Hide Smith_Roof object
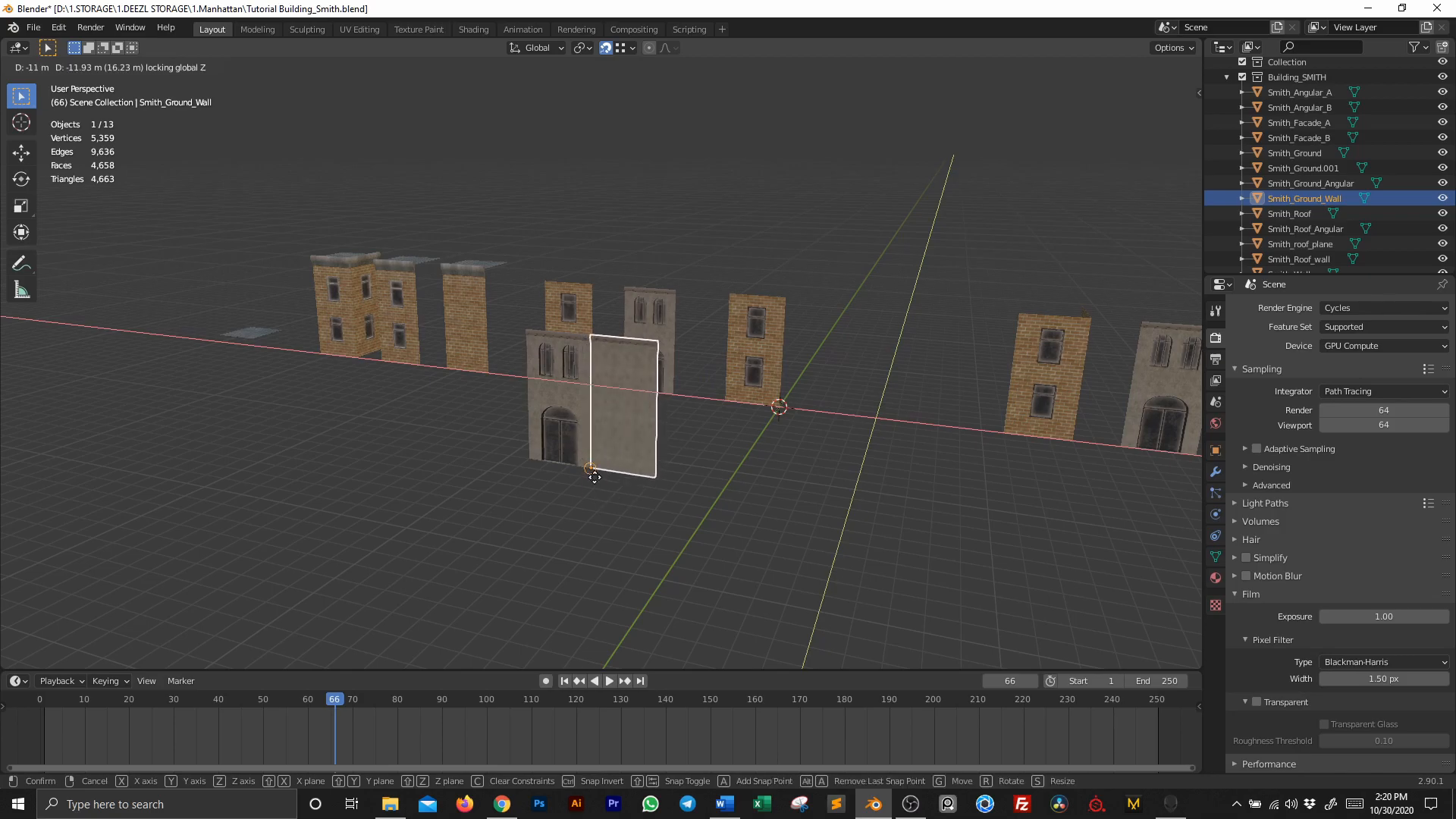This screenshot has width=1456, height=819. click(x=1442, y=213)
